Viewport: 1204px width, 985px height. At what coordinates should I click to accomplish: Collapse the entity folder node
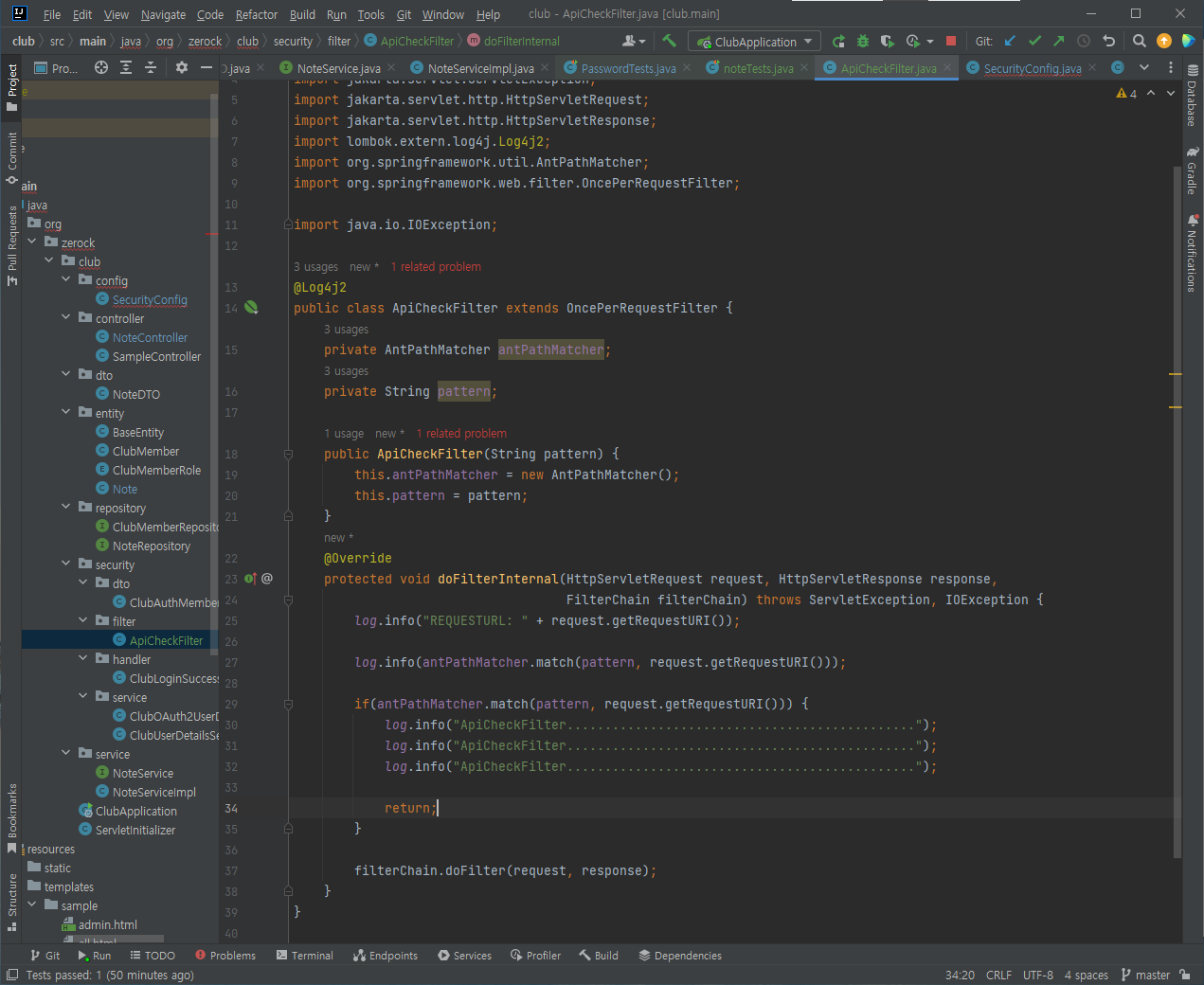[66, 412]
